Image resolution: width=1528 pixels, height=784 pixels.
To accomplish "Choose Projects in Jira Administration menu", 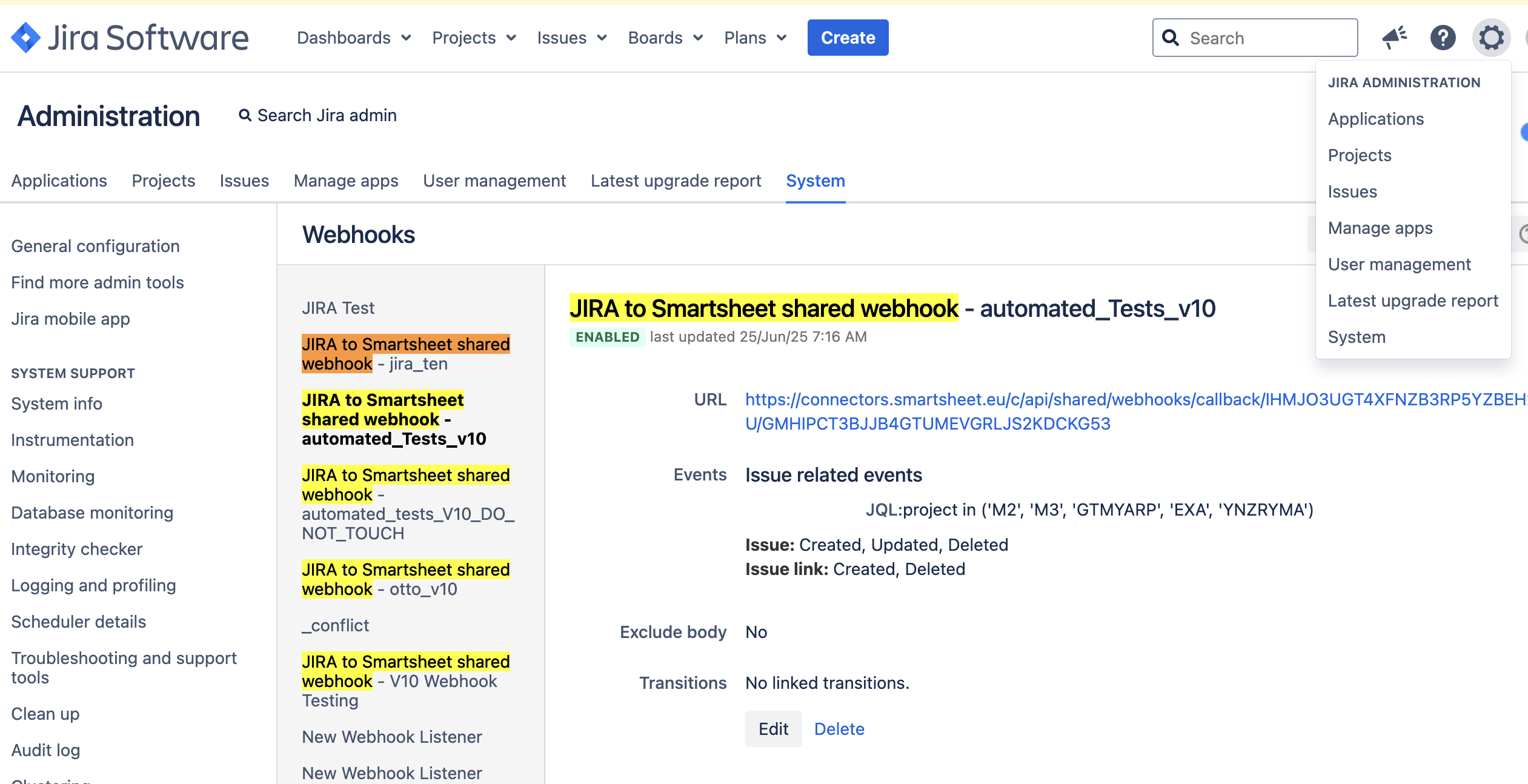I will coord(1360,155).
